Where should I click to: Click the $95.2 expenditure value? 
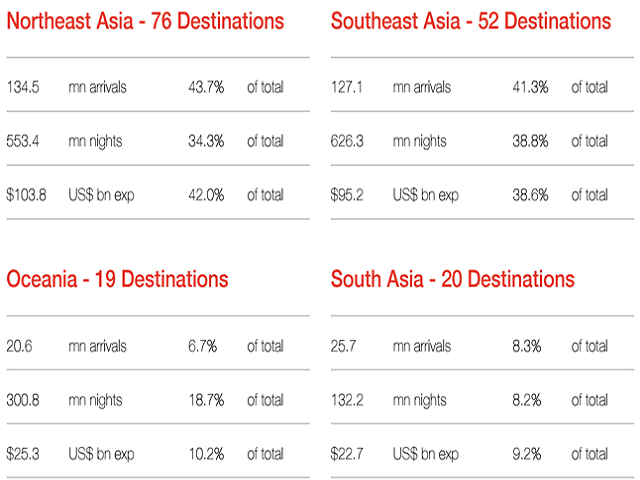[348, 195]
